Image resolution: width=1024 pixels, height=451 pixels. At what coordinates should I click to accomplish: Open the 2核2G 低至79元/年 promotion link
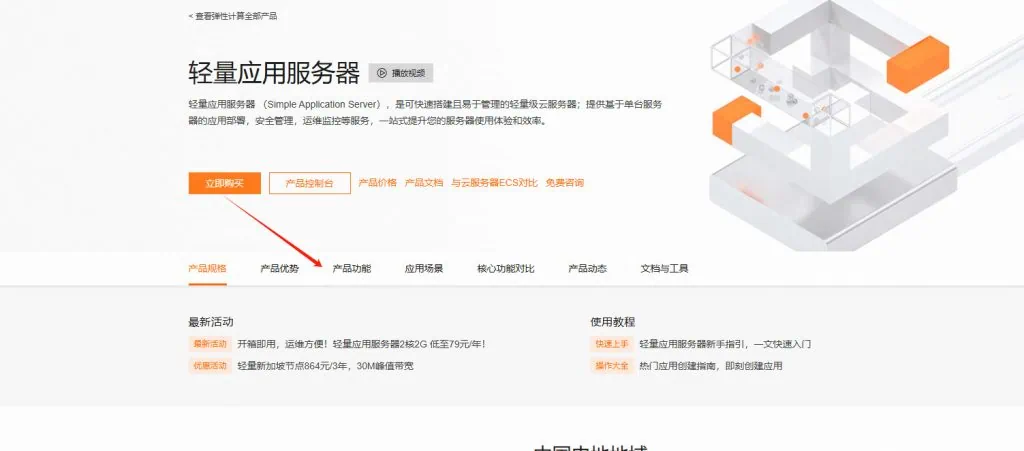click(x=361, y=344)
